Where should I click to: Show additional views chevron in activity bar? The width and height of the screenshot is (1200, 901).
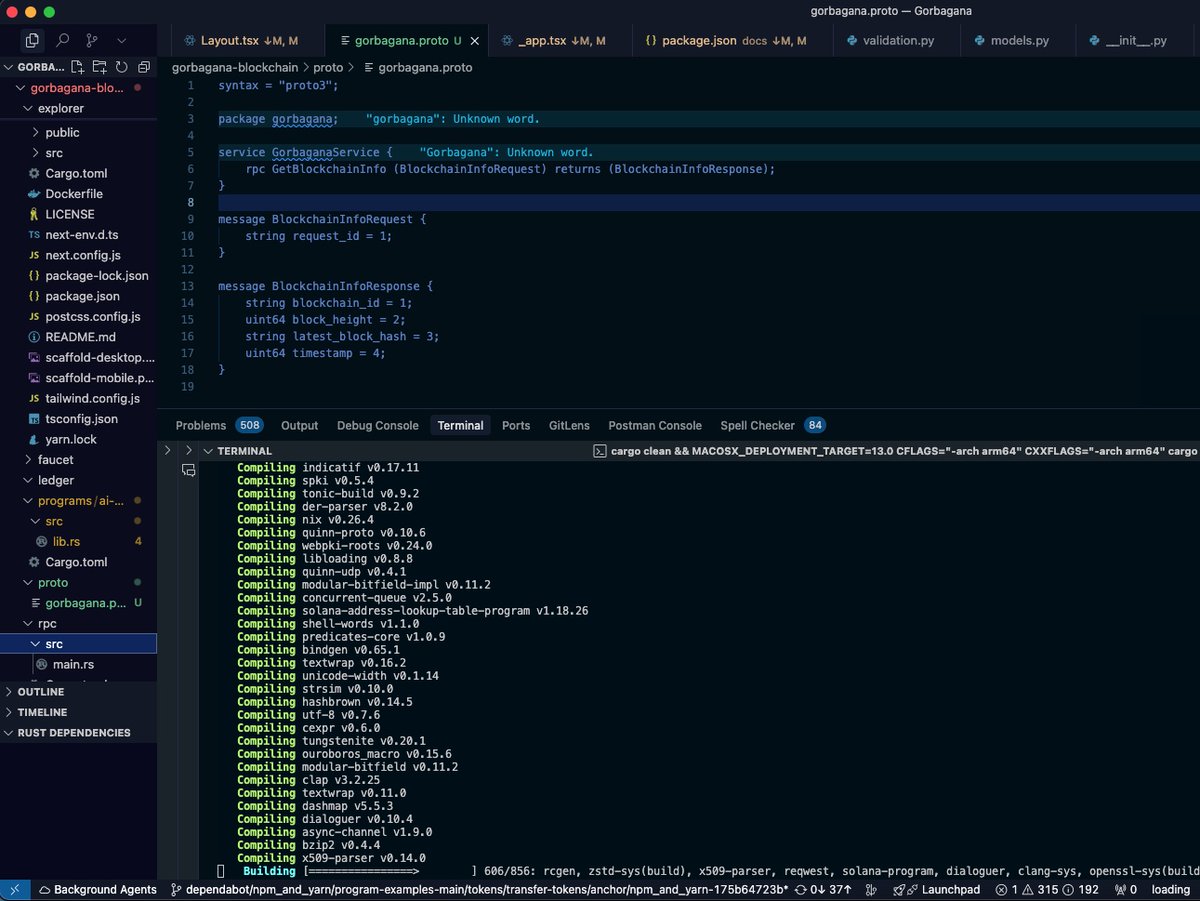(122, 41)
